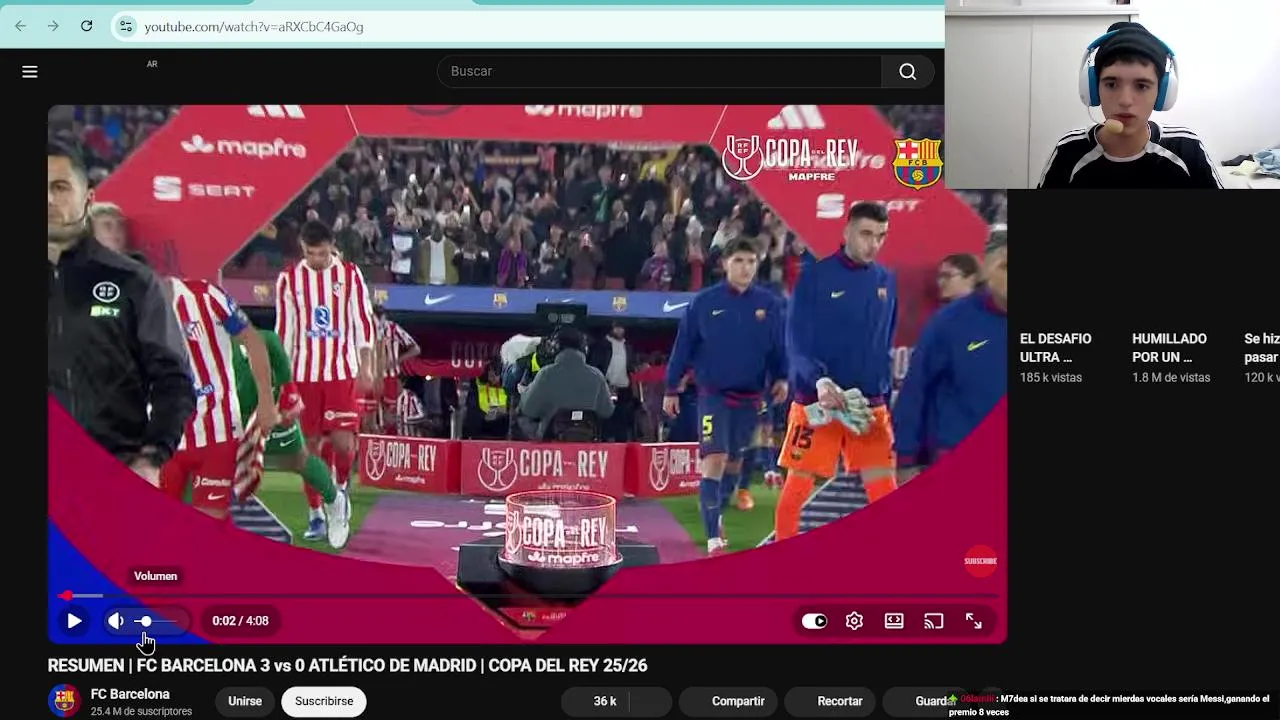Focus the Buscar search field
This screenshot has width=1280, height=720.
point(660,71)
